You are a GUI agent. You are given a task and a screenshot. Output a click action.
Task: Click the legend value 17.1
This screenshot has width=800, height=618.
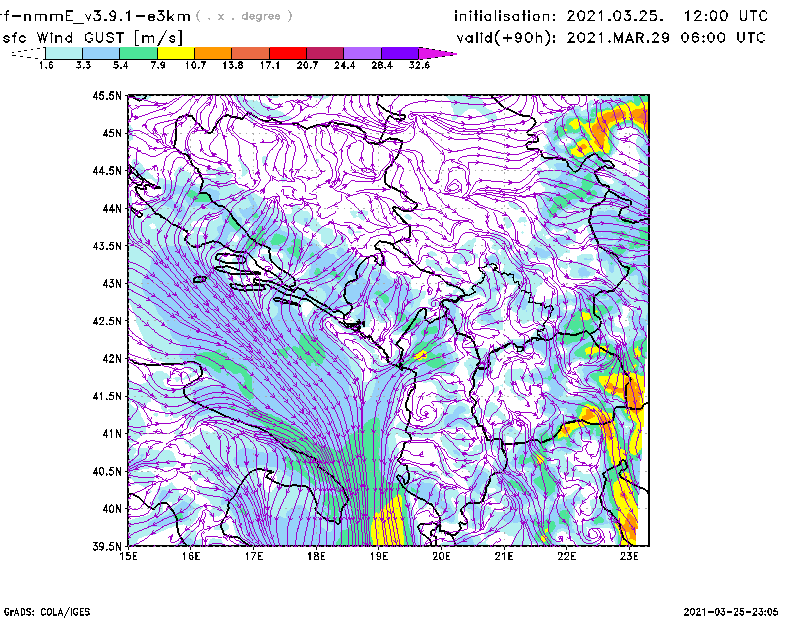click(x=270, y=65)
